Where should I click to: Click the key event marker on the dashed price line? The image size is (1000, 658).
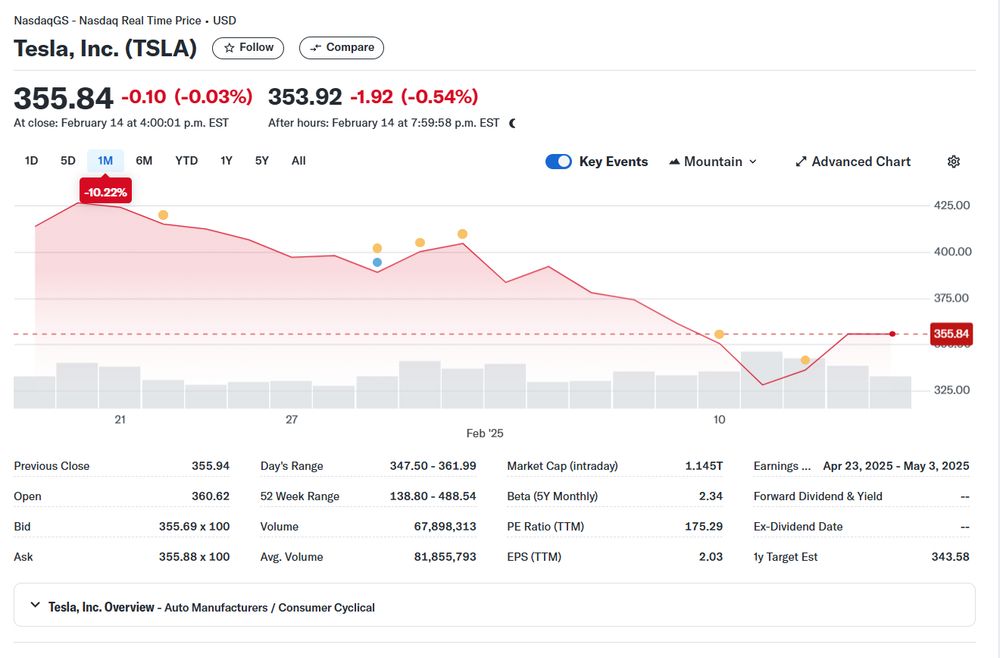[719, 334]
